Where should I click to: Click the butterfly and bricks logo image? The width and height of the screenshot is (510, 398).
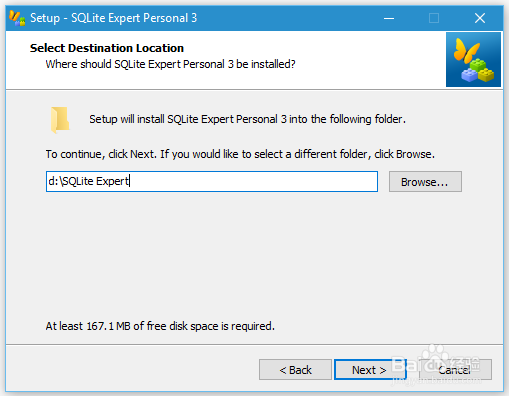coord(474,60)
